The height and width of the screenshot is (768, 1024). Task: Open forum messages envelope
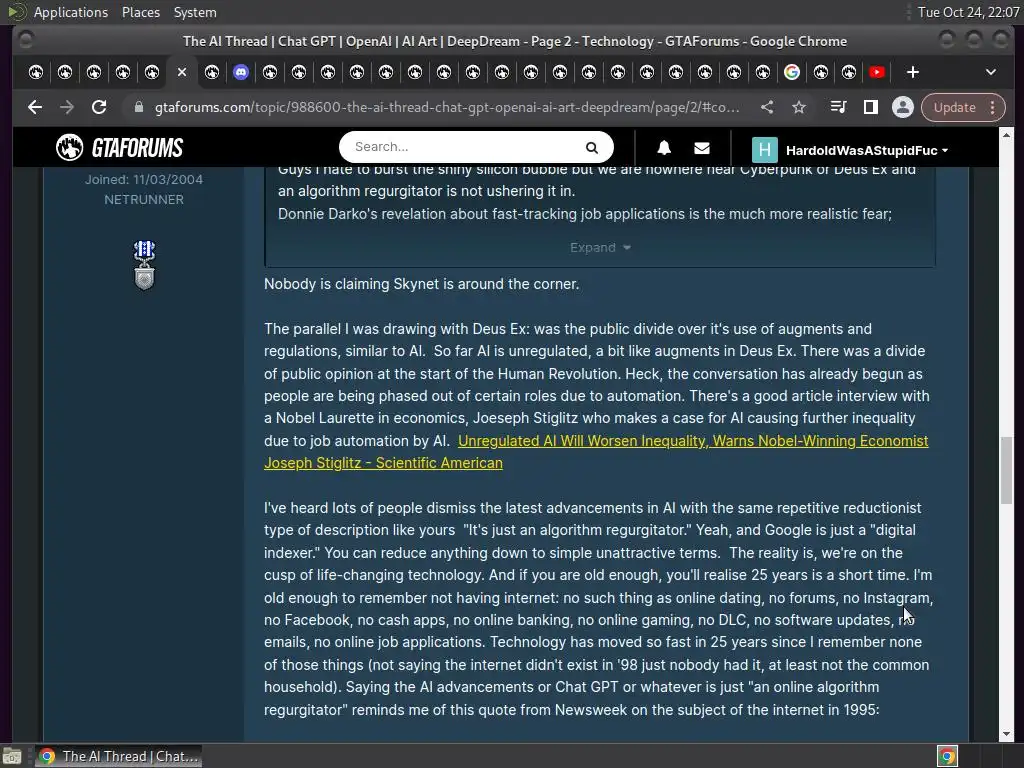coord(702,148)
